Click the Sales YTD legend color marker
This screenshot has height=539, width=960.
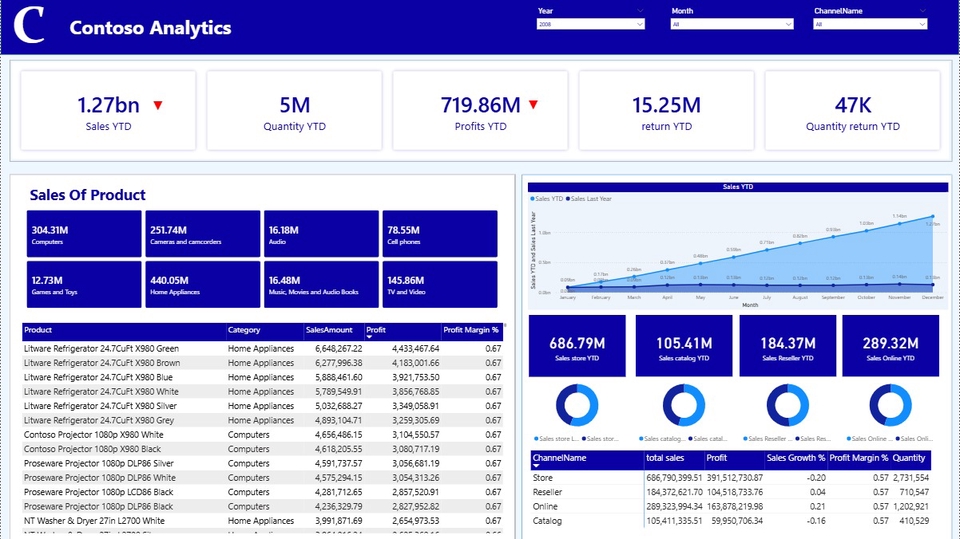click(x=533, y=199)
